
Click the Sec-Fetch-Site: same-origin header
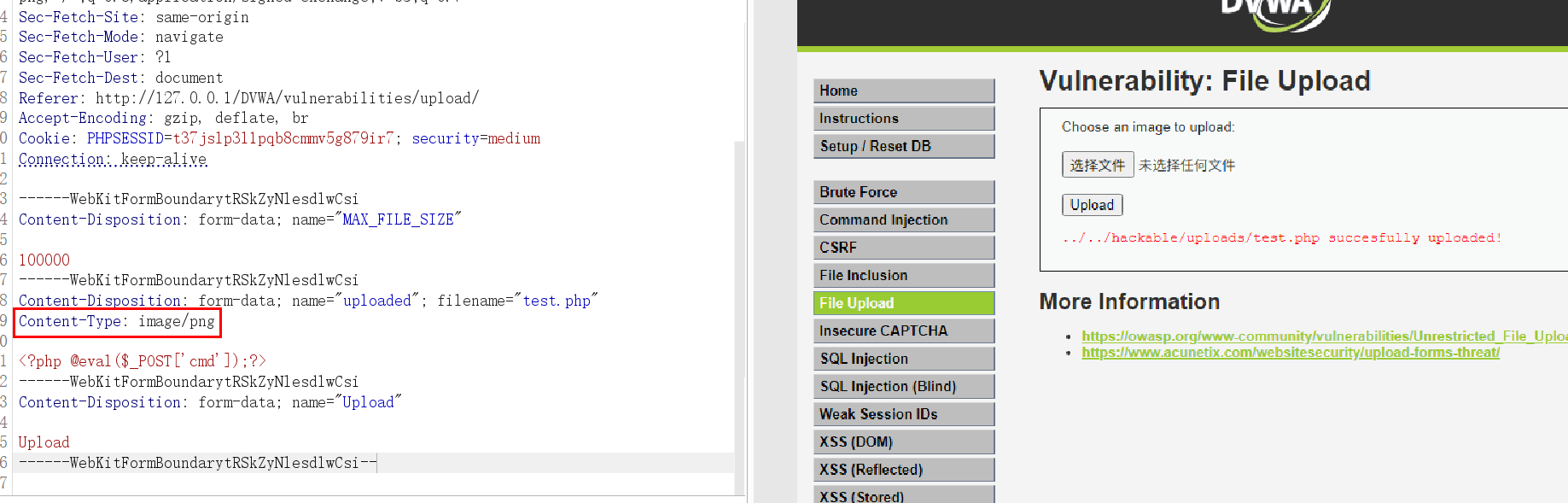coord(134,17)
